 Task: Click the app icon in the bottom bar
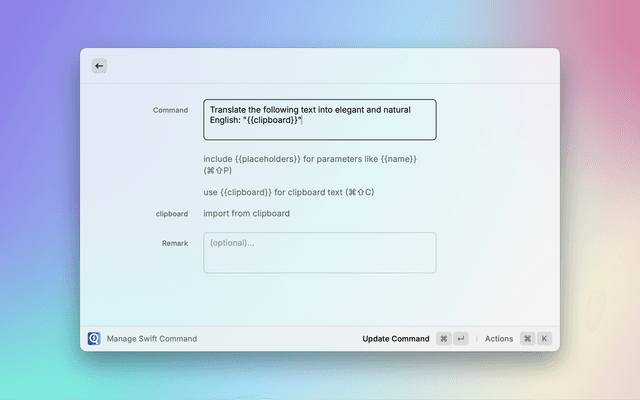click(x=94, y=339)
